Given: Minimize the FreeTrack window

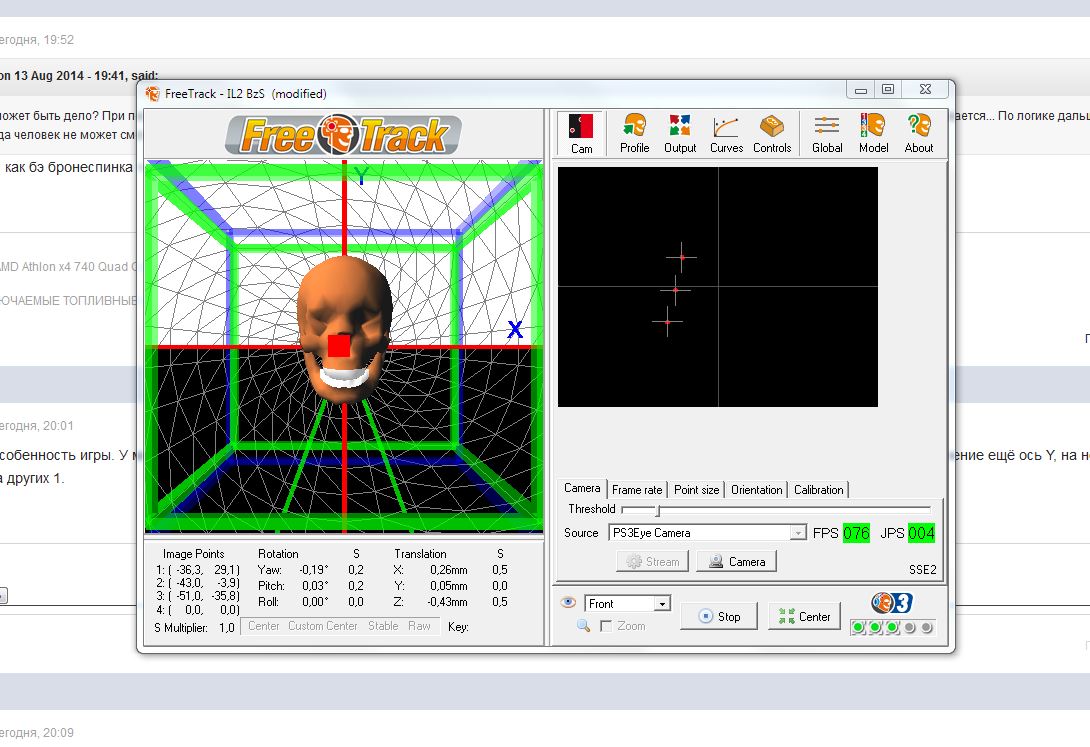Looking at the screenshot, I should pyautogui.click(x=860, y=90).
